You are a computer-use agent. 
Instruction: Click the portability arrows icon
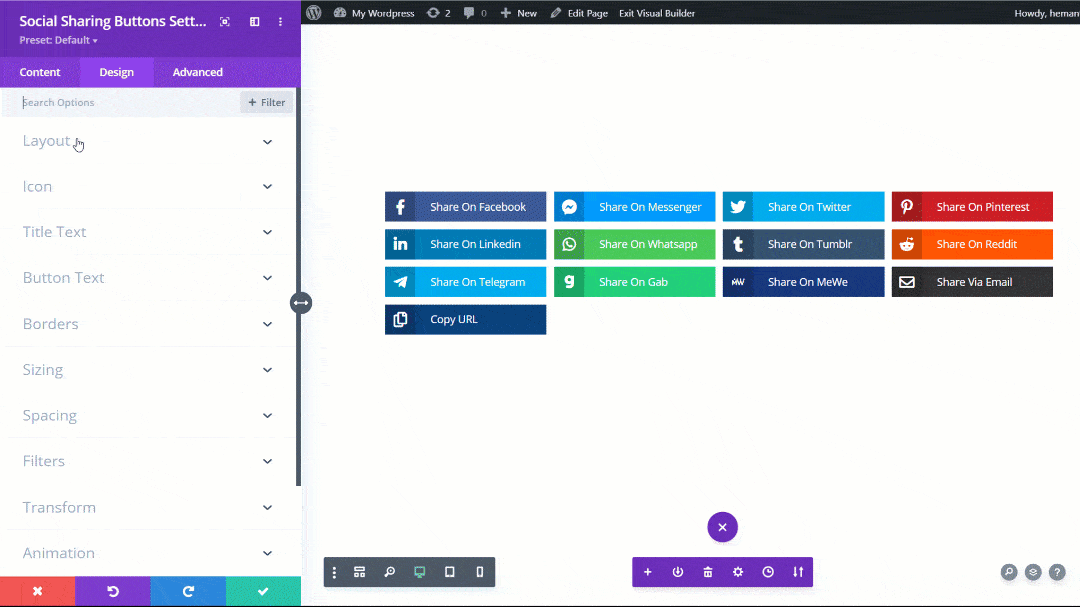tap(798, 572)
